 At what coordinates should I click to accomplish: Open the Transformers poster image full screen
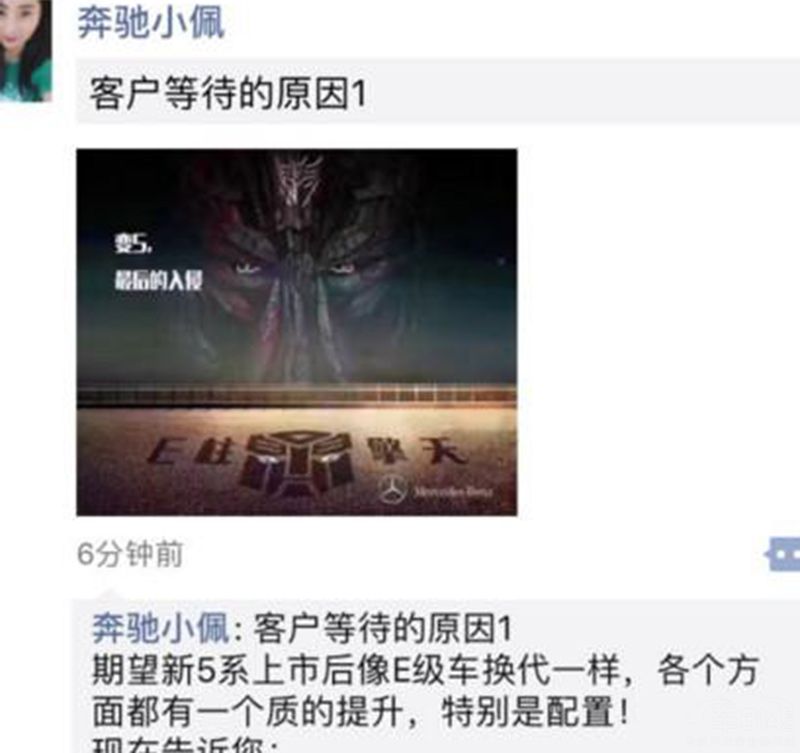(297, 332)
